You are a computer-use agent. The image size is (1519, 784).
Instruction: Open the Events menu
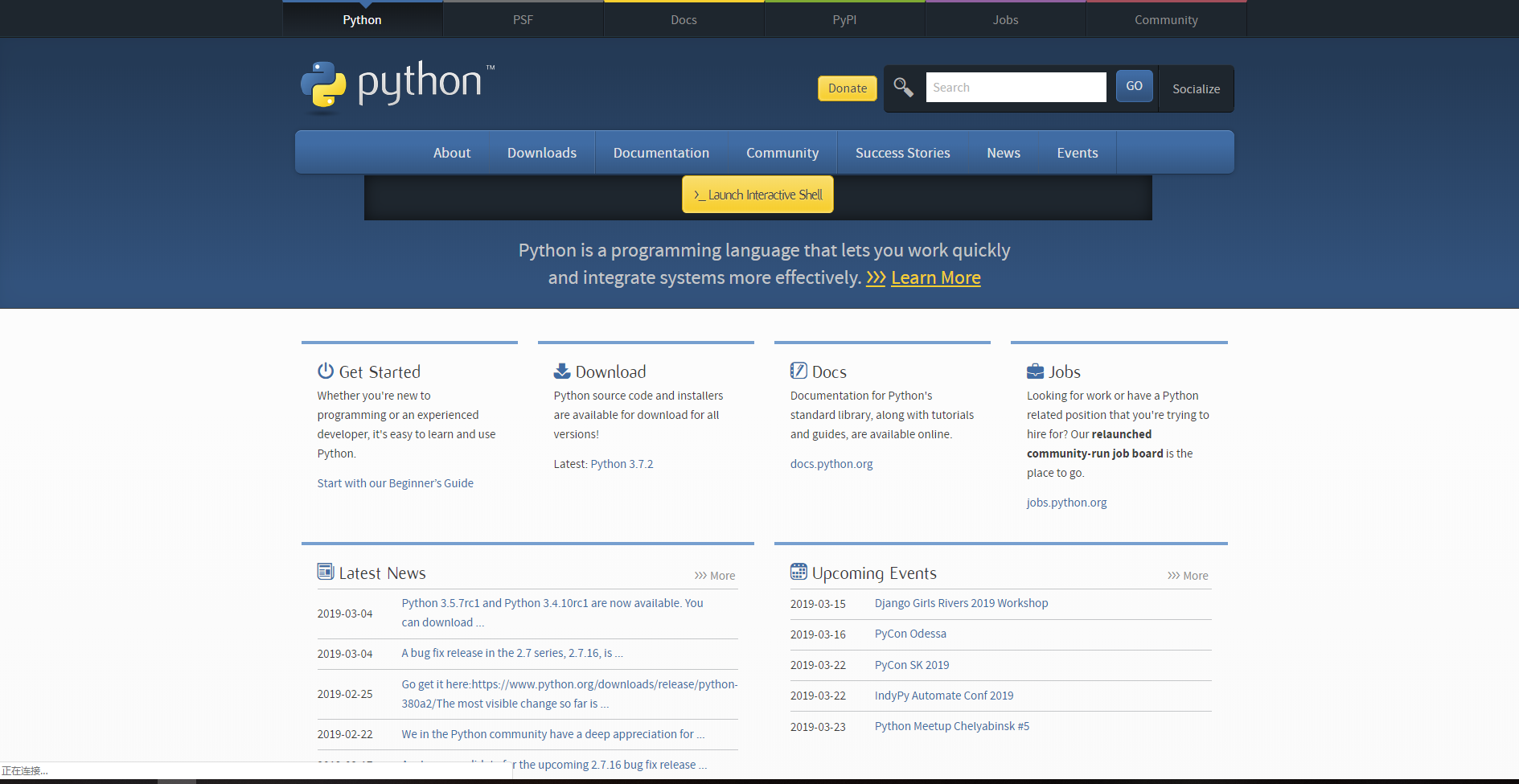pyautogui.click(x=1077, y=153)
